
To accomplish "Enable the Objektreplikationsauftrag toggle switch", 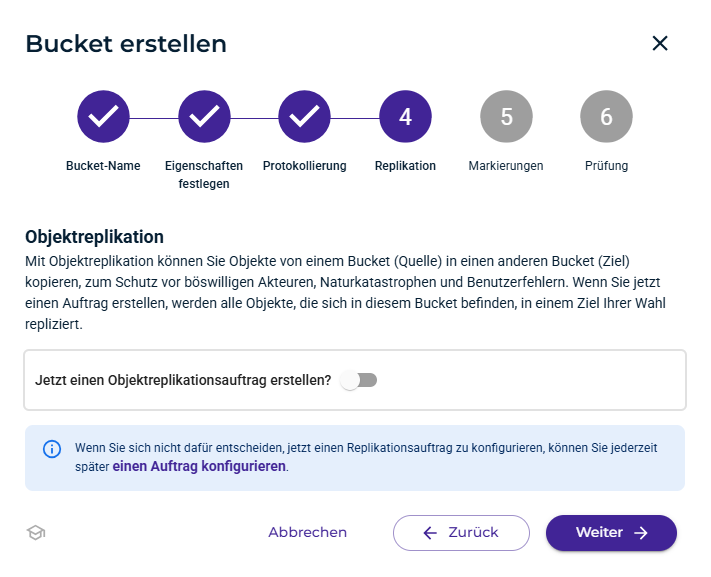I will (359, 380).
